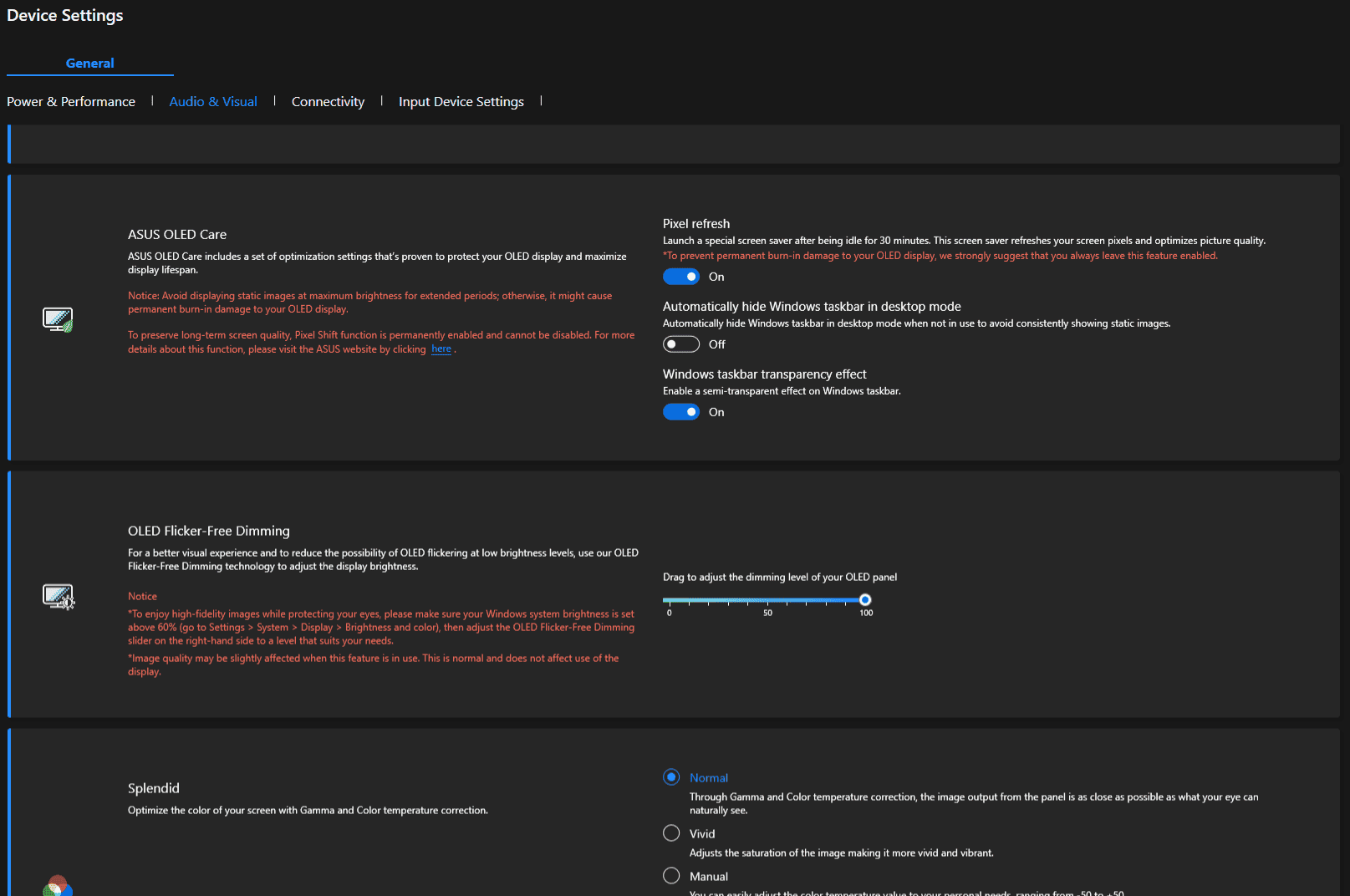Go to the Connectivity section
Viewport: 1350px width, 896px height.
[x=328, y=102]
